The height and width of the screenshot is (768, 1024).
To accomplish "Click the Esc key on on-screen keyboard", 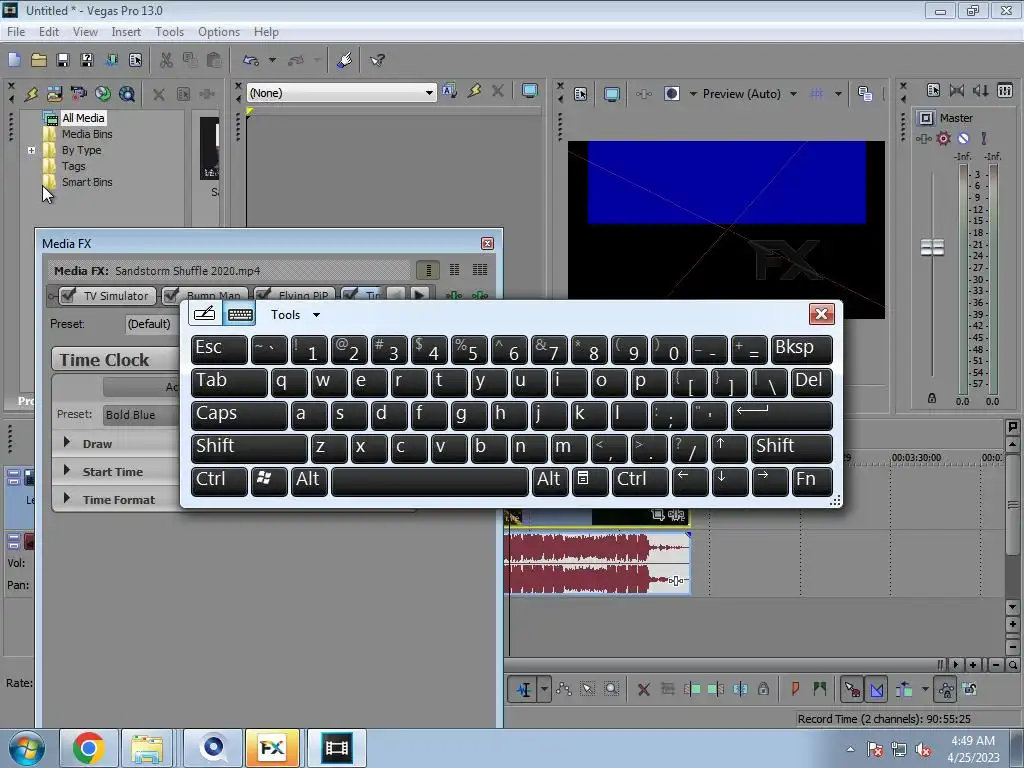I will (219, 349).
